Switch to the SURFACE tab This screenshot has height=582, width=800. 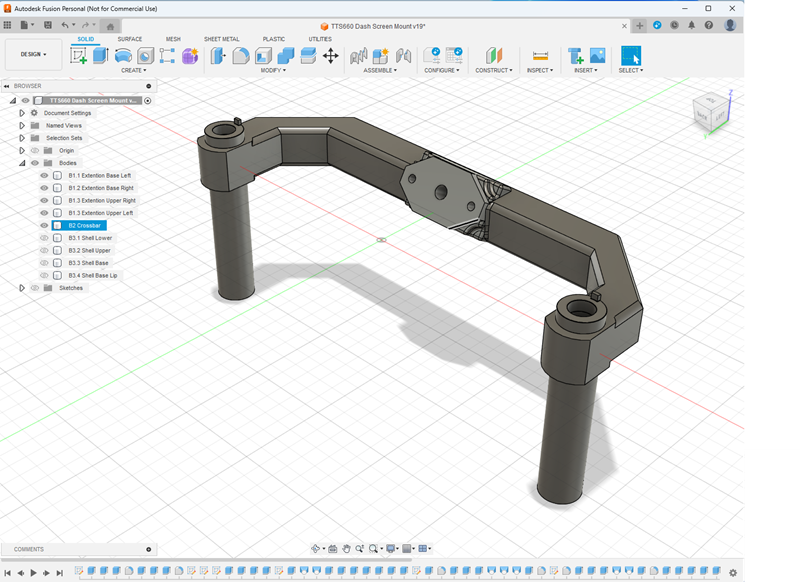click(x=130, y=39)
